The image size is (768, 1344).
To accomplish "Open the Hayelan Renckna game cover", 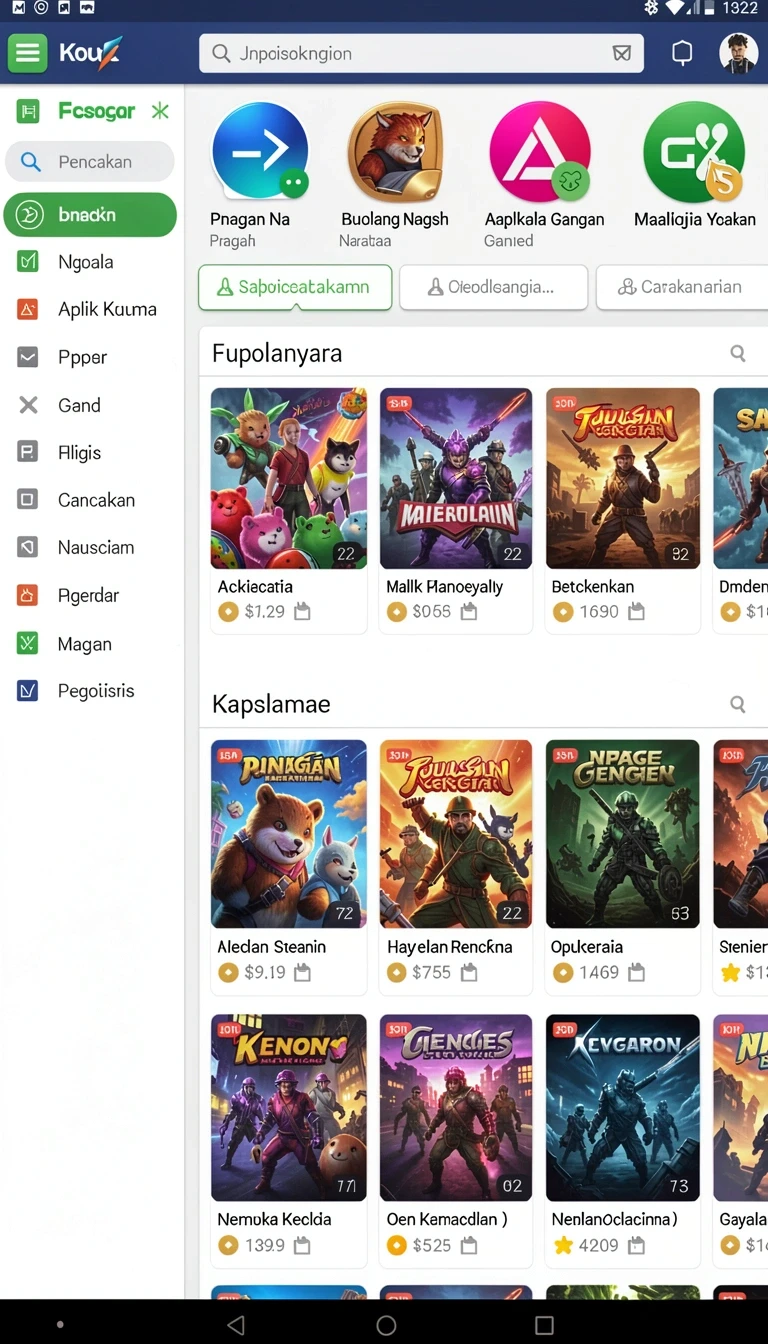I will tap(456, 834).
